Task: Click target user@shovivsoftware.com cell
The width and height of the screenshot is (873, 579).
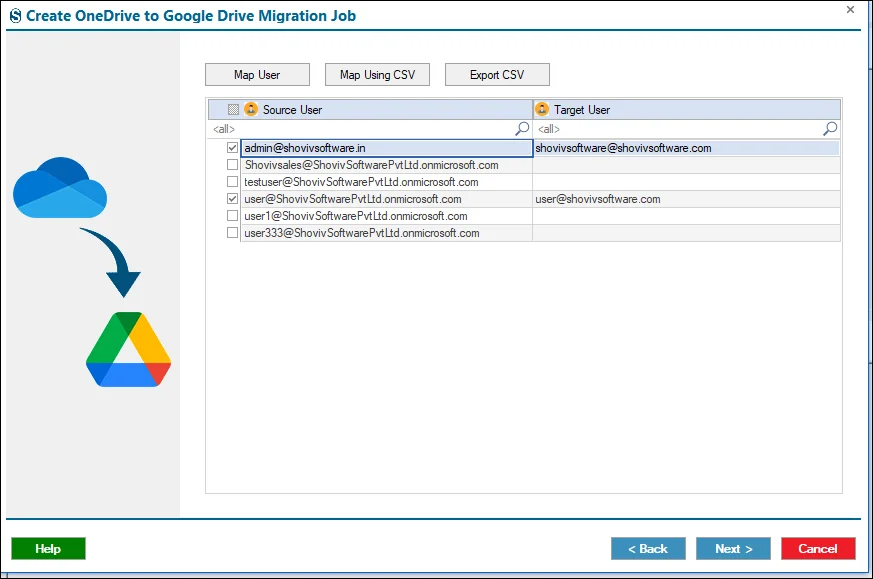Action: (686, 199)
